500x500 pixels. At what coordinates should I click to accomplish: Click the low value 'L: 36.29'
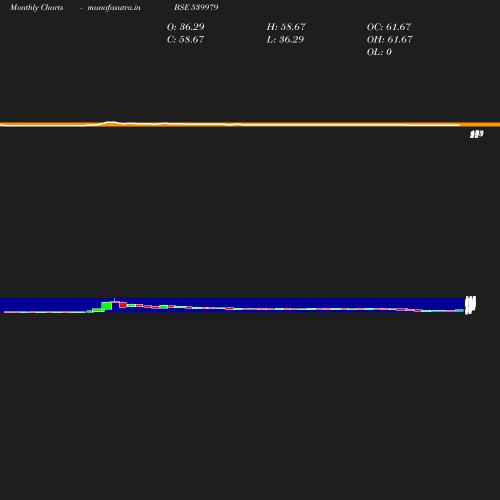pos(285,40)
